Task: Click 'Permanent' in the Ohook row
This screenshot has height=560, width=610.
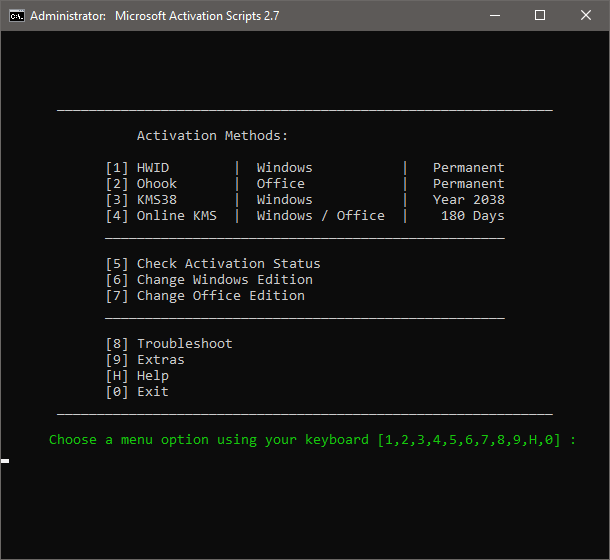Action: 469,184
